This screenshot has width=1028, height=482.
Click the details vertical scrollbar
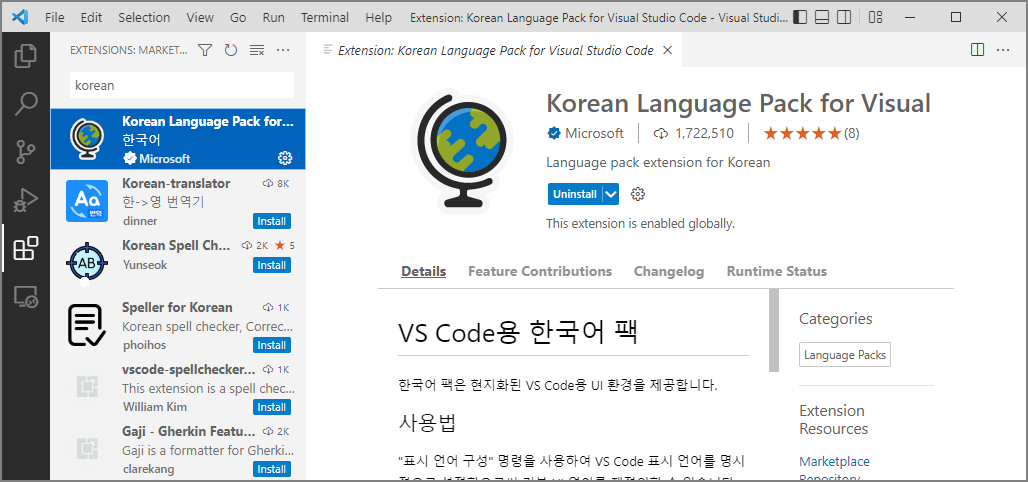(x=774, y=331)
